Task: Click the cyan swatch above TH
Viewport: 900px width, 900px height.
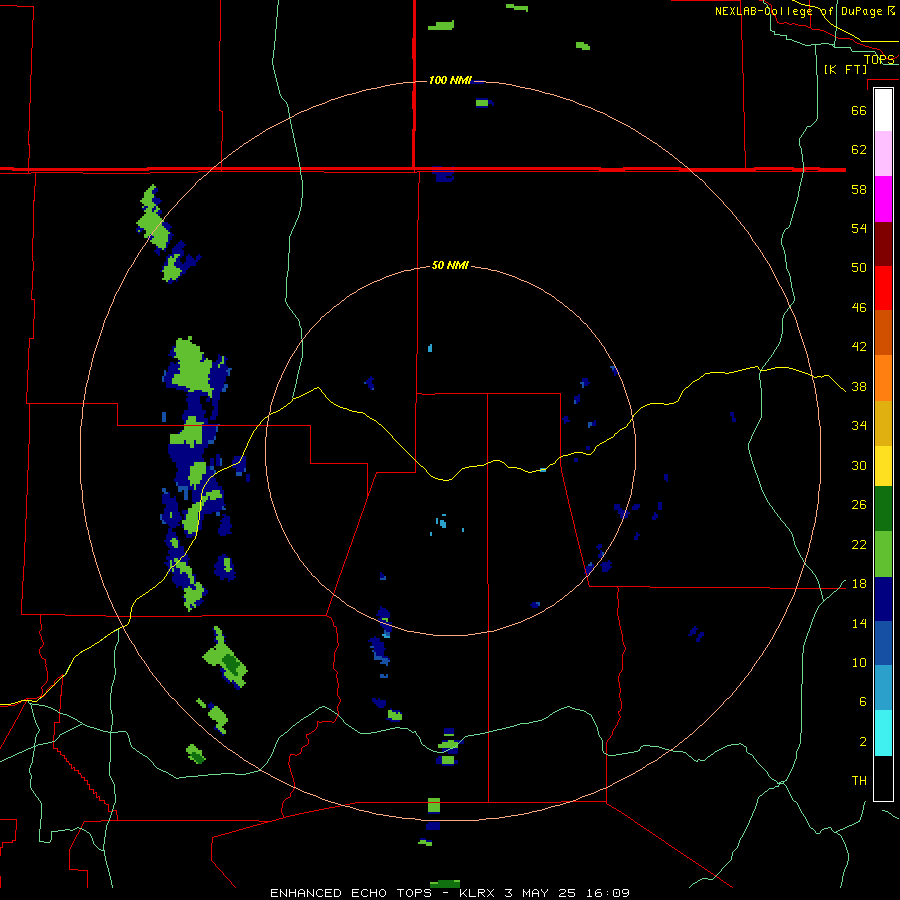Action: tap(883, 733)
